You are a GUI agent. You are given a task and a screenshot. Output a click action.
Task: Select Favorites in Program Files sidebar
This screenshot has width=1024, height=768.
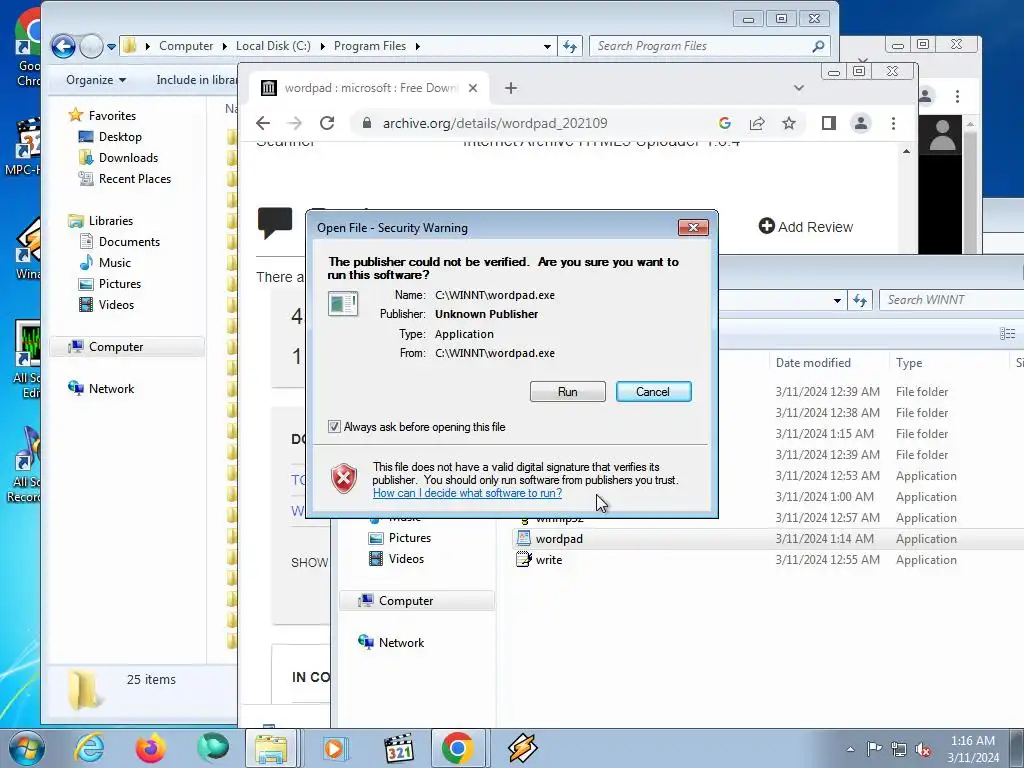tap(112, 116)
